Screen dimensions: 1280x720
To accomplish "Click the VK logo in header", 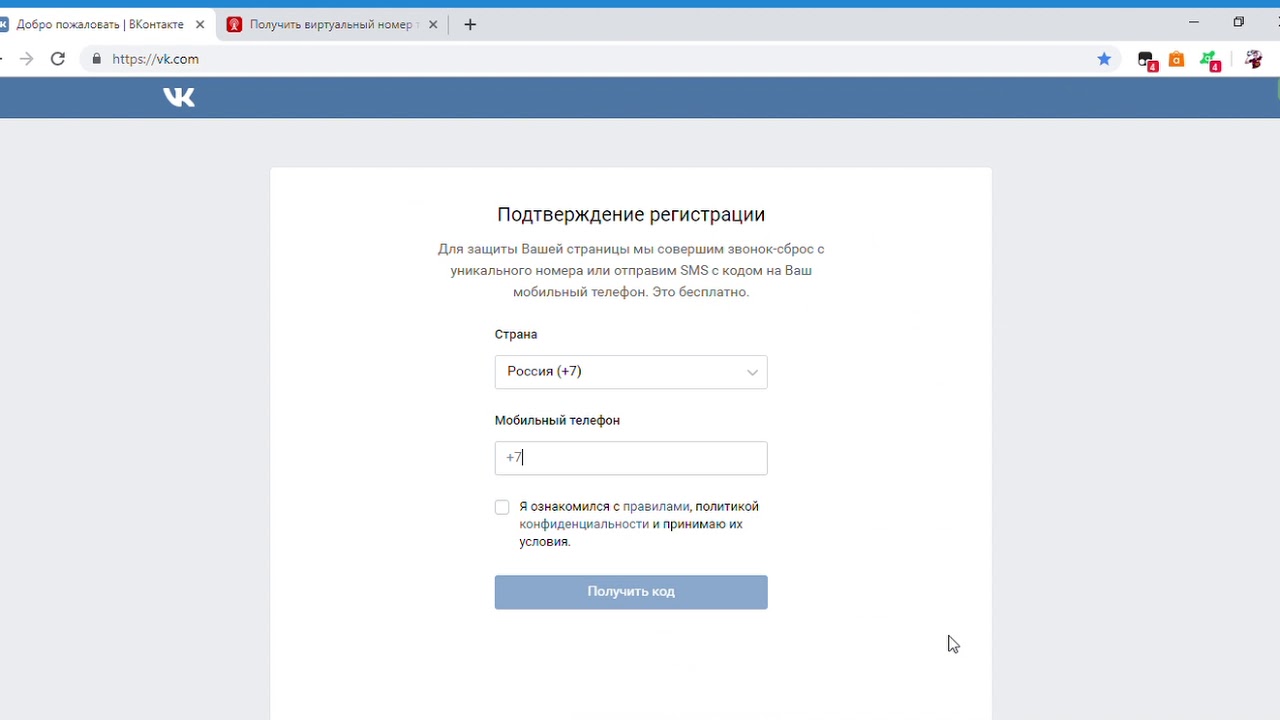I will [x=179, y=97].
